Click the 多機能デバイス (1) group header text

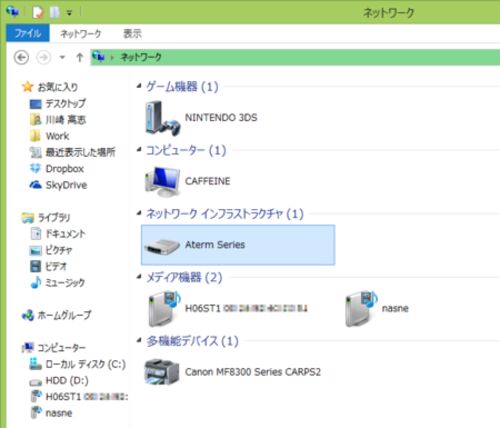pos(192,341)
